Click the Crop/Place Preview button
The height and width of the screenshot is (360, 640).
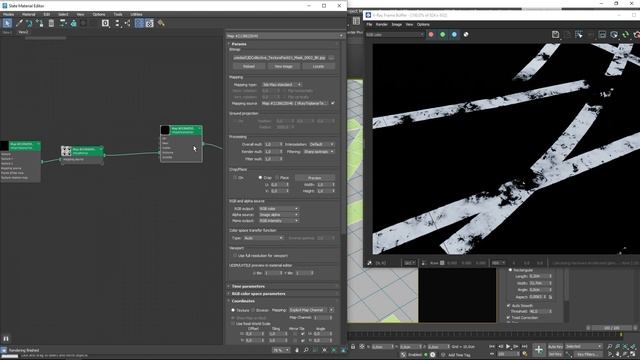315,178
